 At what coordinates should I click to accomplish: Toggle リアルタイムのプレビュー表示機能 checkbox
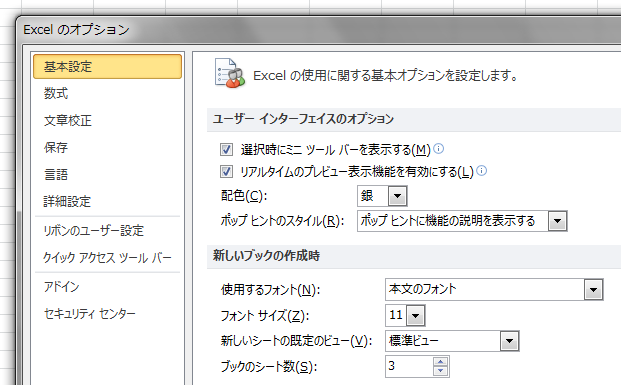tap(226, 172)
